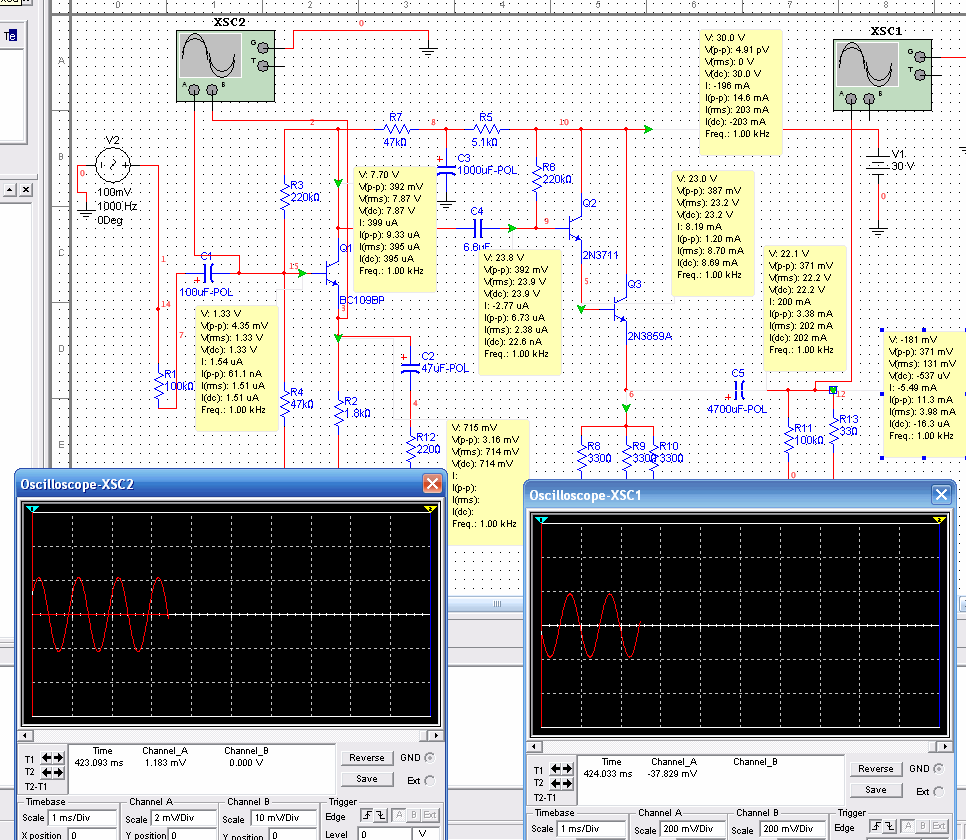The image size is (966, 840).
Task: Select capacitor C4 6.8uF
Action: click(x=478, y=229)
